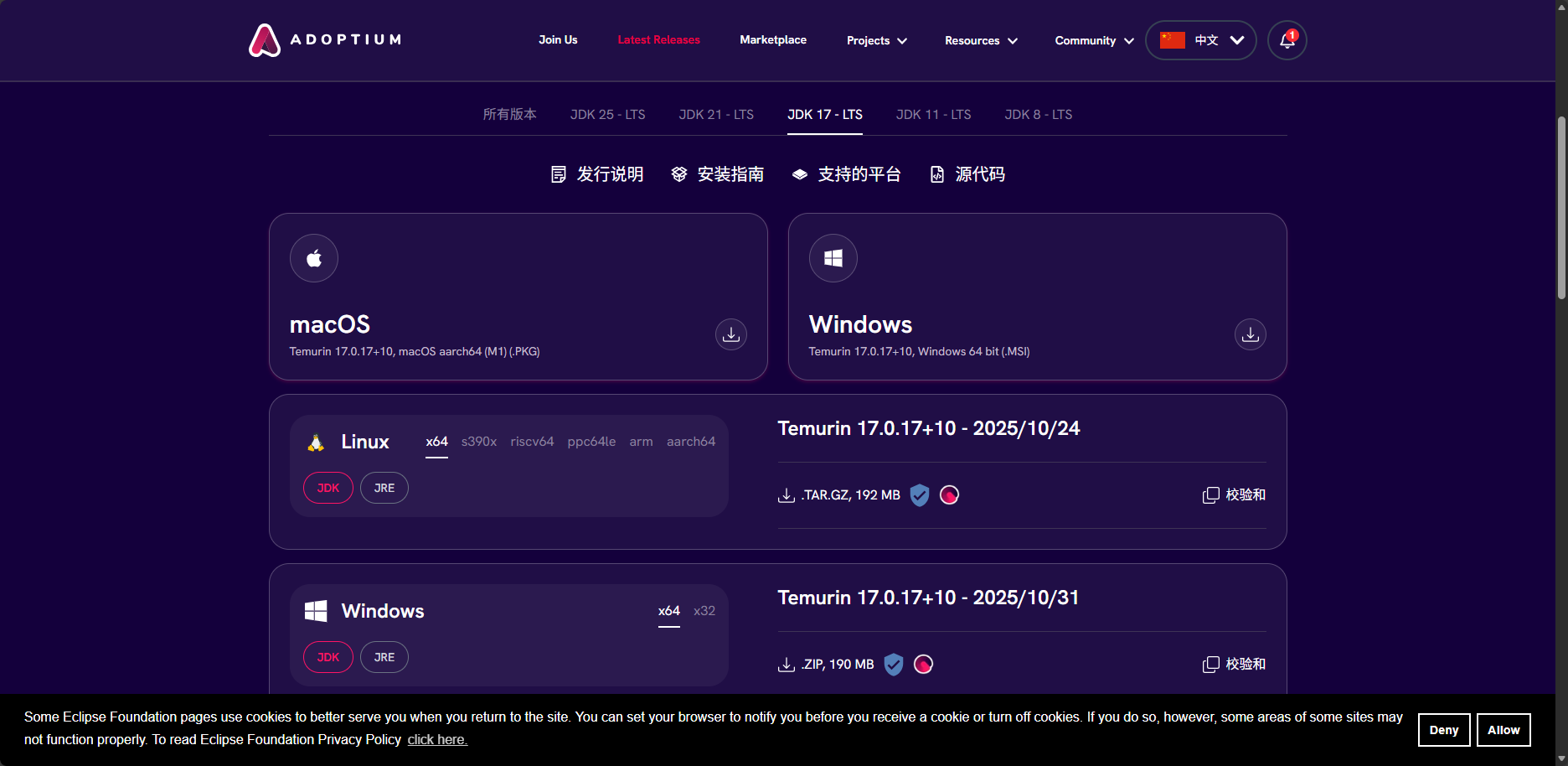Click the copy icon for Linux checksum

coord(1210,495)
